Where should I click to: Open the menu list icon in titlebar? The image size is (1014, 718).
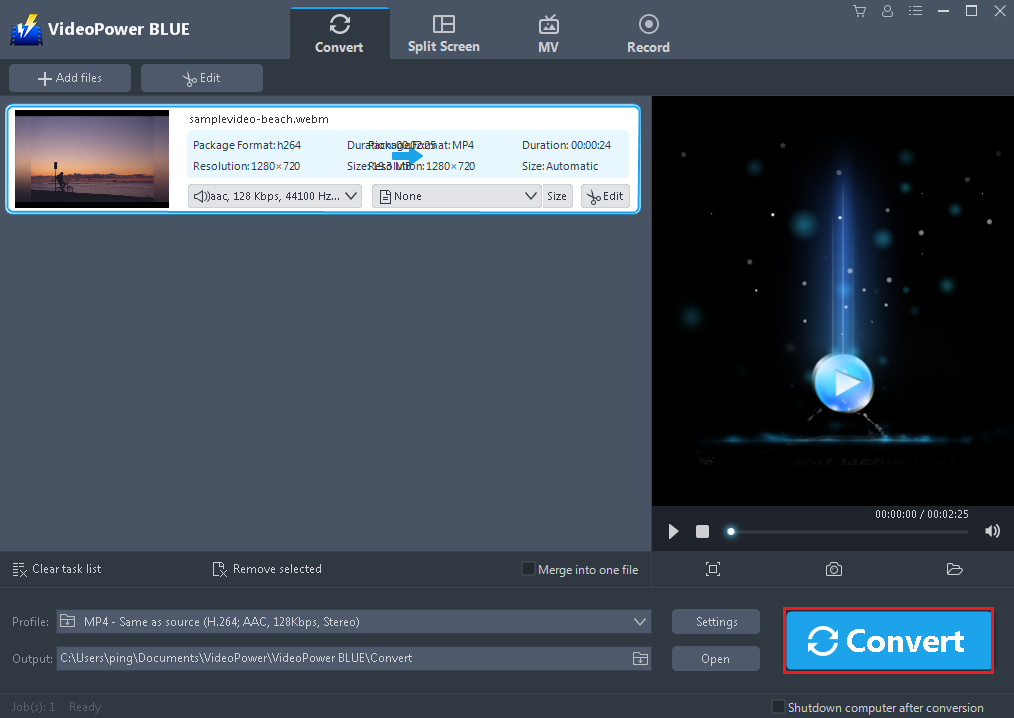pyautogui.click(x=915, y=11)
